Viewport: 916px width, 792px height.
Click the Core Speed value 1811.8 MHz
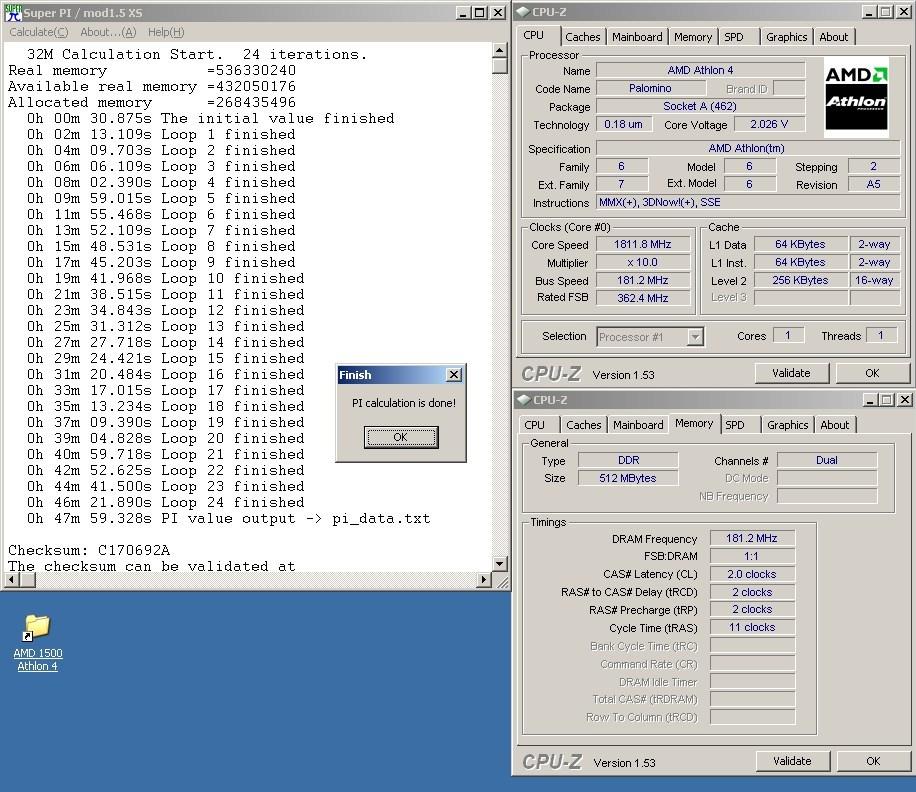coord(643,244)
